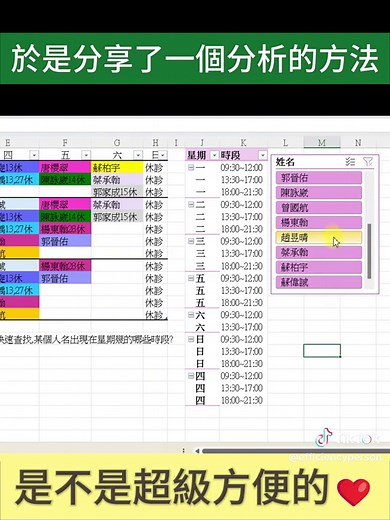Select column J header

202,143
